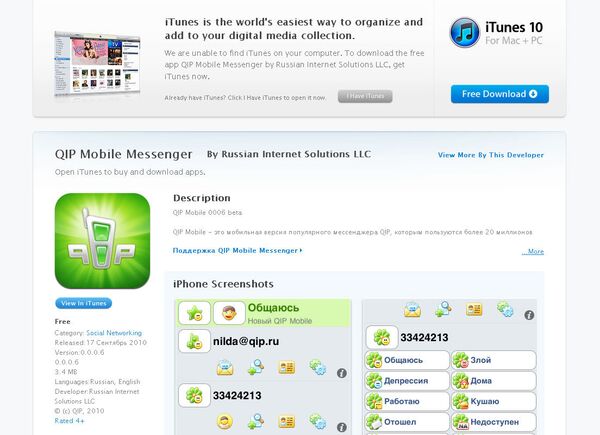This screenshot has width=600, height=435.
Task: Open the first iPhone screenshot with nilda@qip.ru
Action: pyautogui.click(x=263, y=367)
